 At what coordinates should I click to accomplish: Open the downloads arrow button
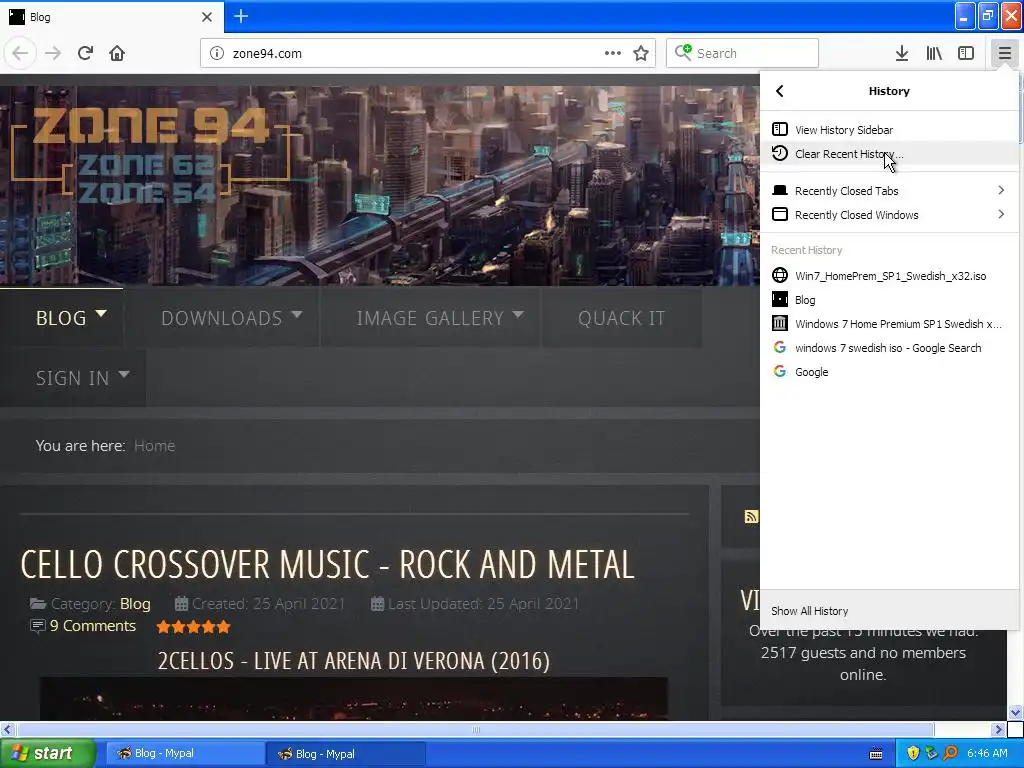click(902, 53)
